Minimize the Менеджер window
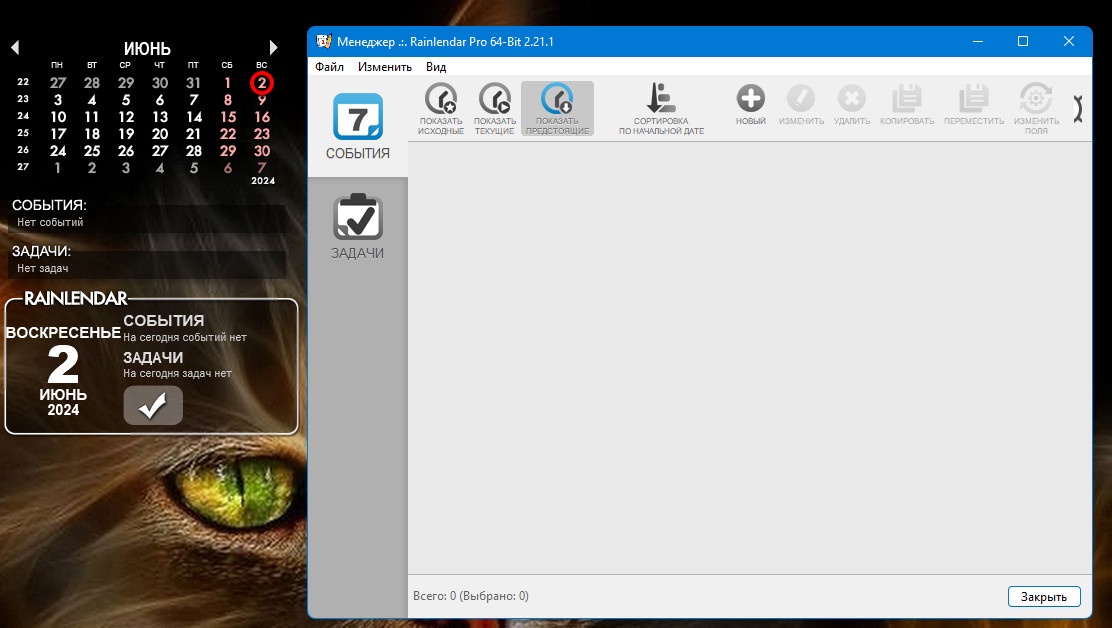The height and width of the screenshot is (628, 1112). [x=978, y=41]
